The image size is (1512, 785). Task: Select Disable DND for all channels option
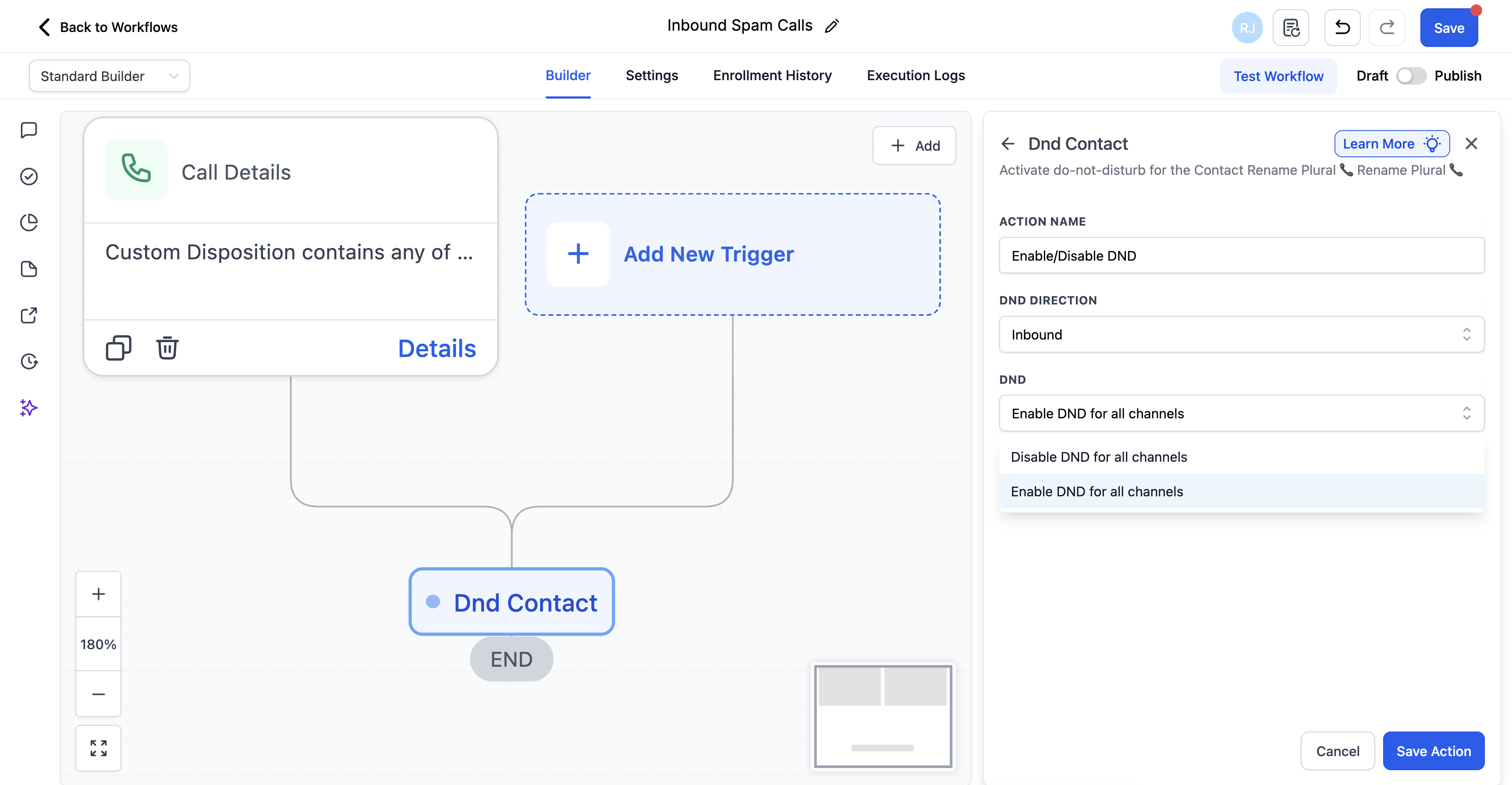(1098, 456)
